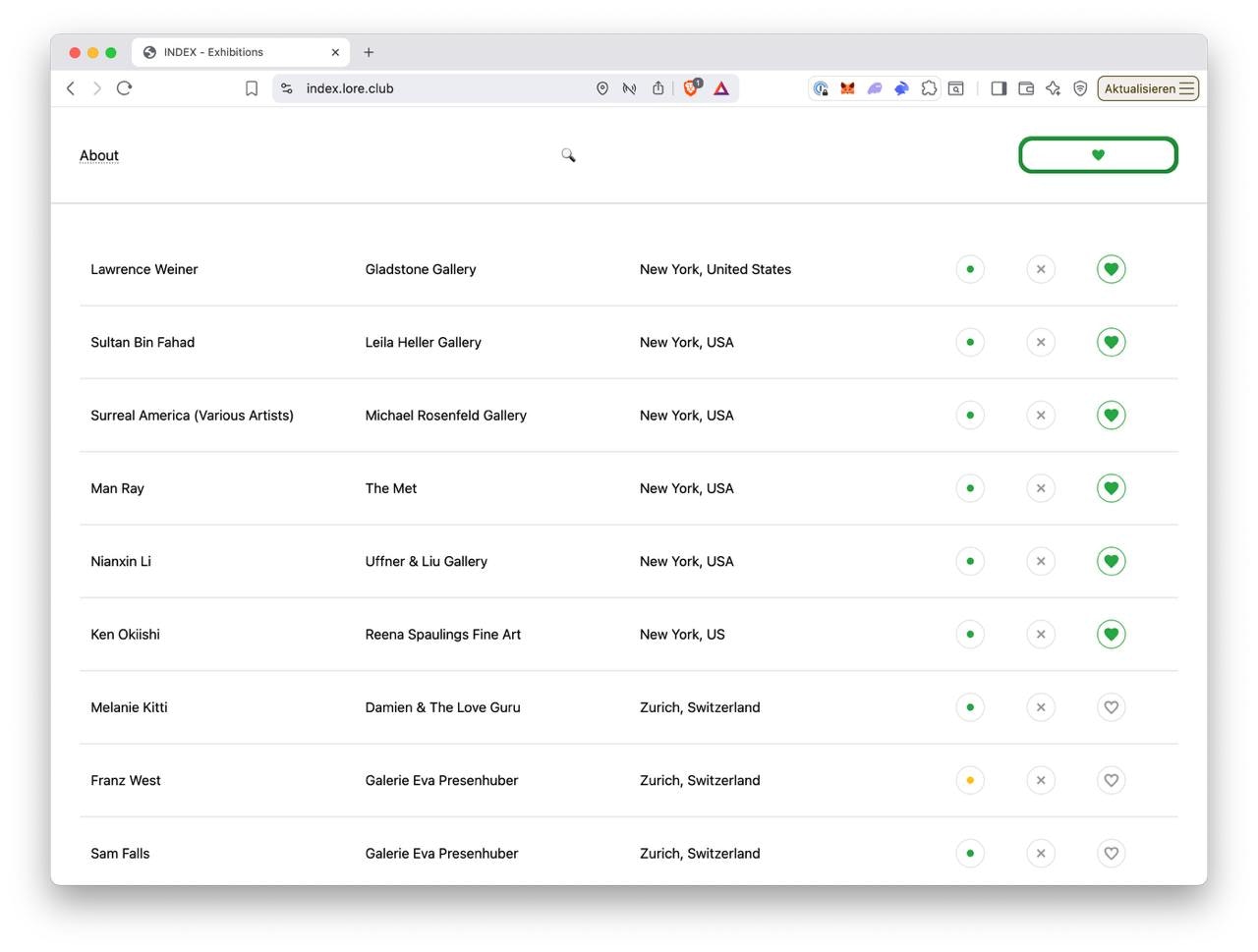Toggle heart for Ken Okiishi

pos(1112,635)
